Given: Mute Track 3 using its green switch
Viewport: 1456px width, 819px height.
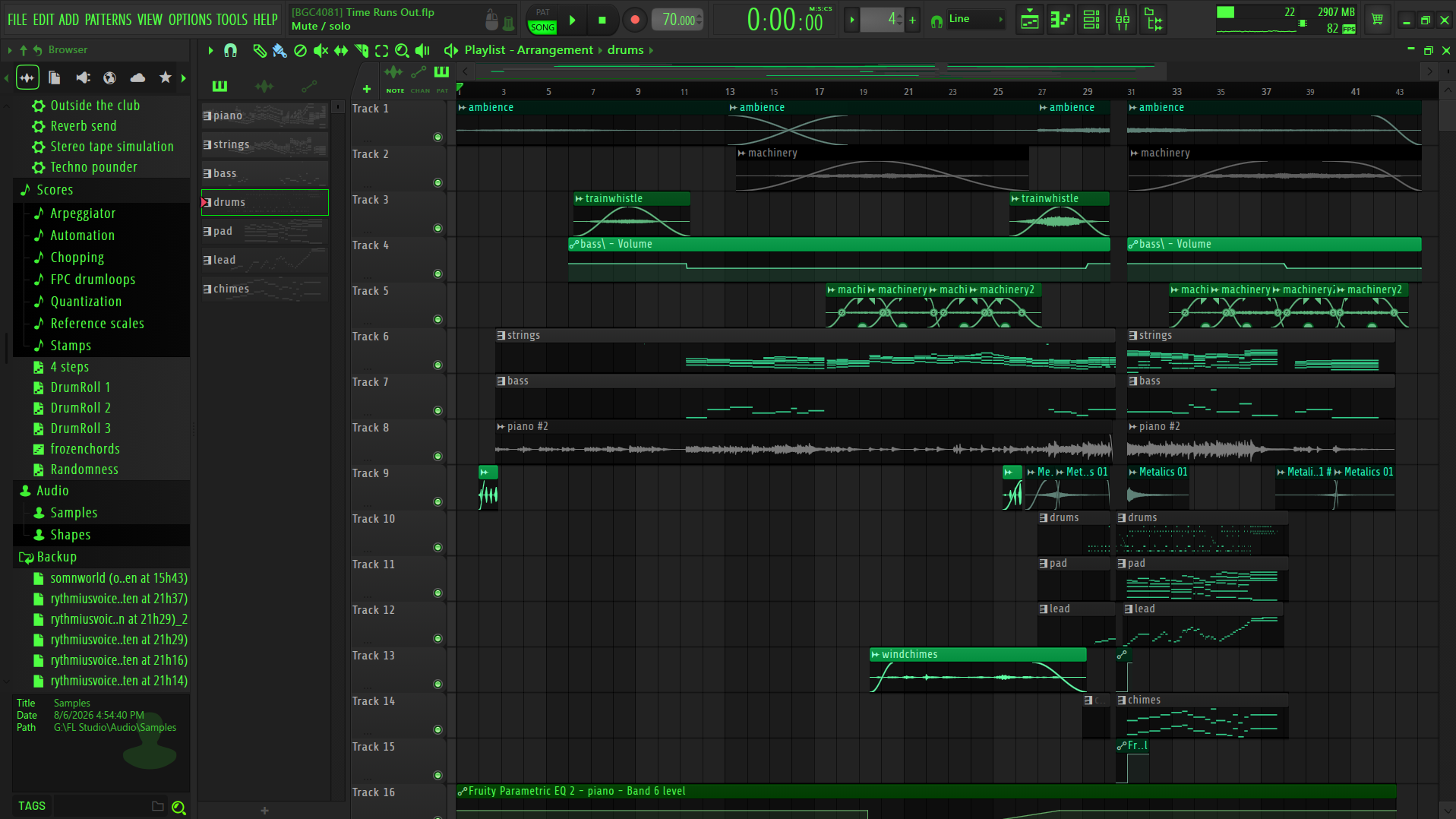Looking at the screenshot, I should pyautogui.click(x=437, y=229).
